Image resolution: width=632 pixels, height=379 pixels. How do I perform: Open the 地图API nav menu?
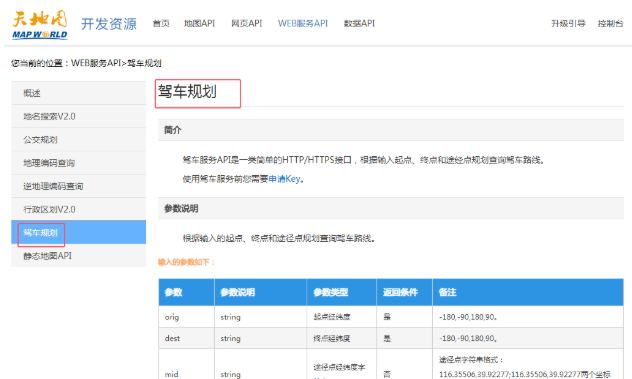[x=200, y=23]
